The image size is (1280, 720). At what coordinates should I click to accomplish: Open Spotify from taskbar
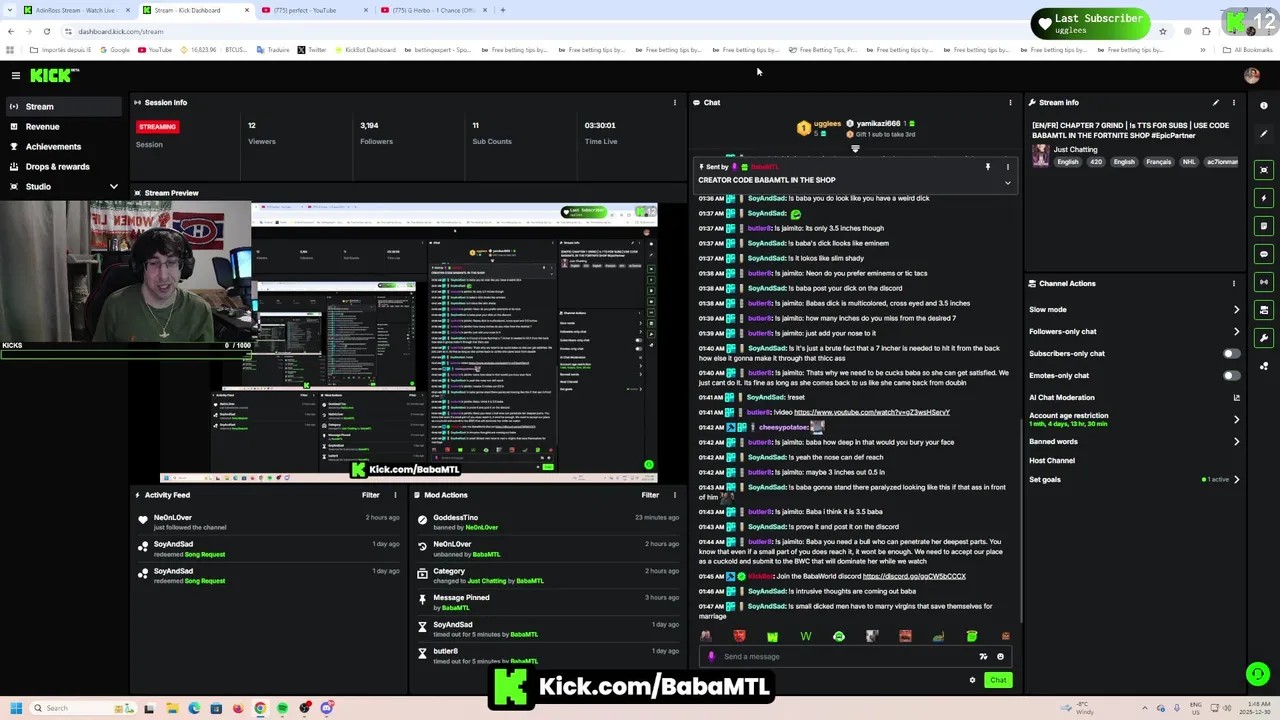tap(282, 708)
